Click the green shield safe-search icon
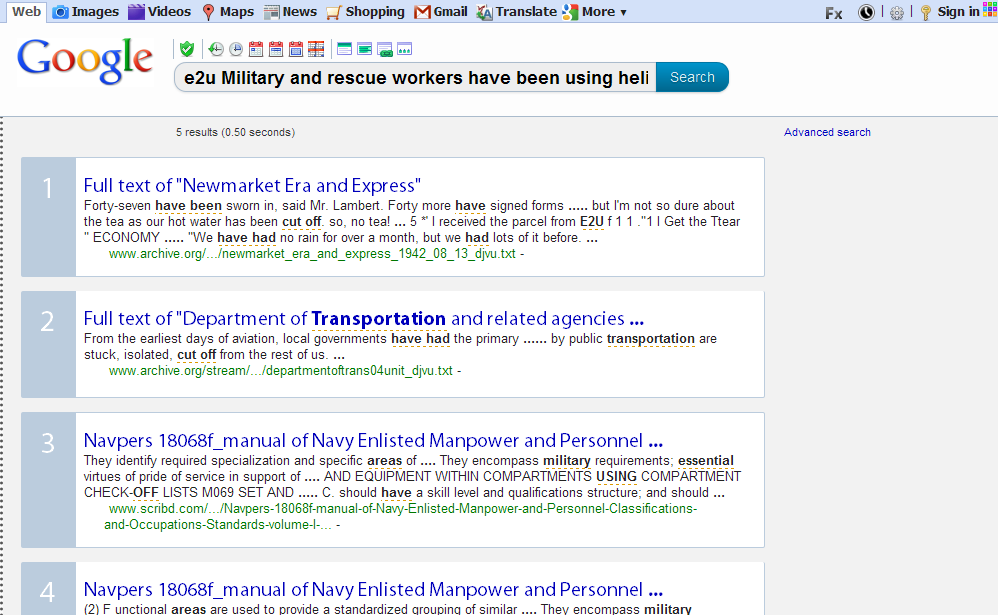The width and height of the screenshot is (998, 615). (x=186, y=49)
